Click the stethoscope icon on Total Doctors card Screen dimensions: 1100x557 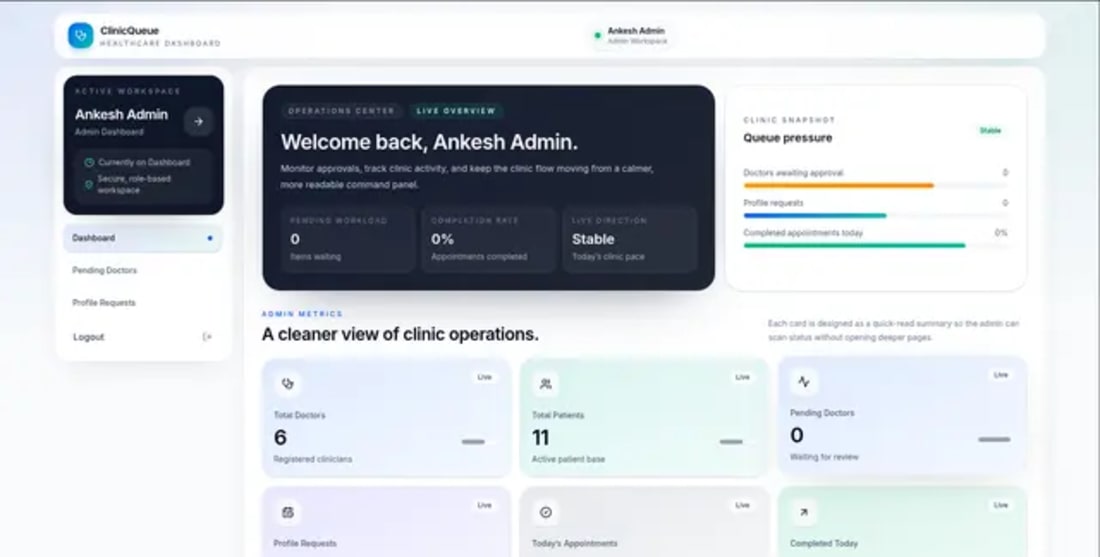[288, 383]
